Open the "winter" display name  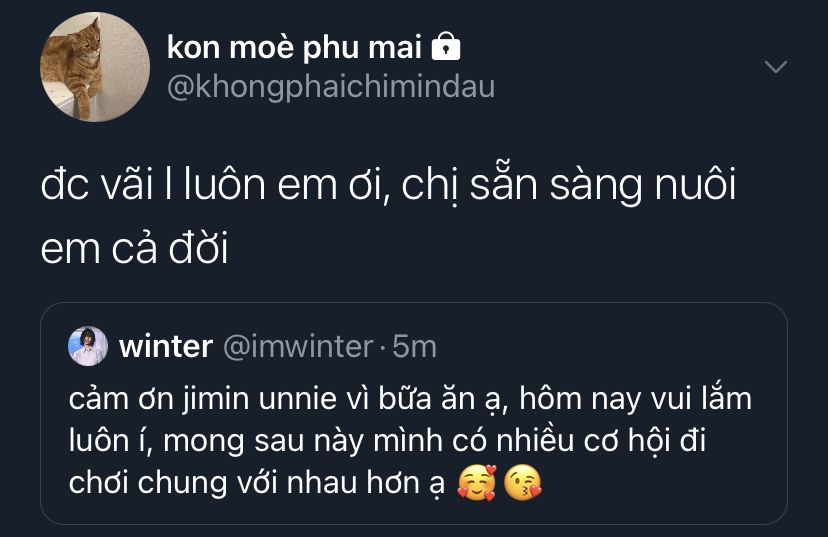coord(165,346)
